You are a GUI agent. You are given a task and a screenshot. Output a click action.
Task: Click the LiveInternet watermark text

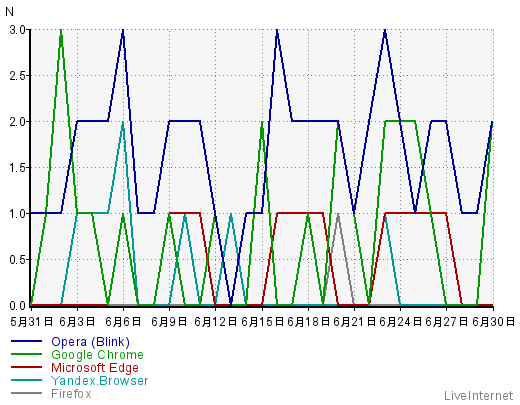[478, 396]
